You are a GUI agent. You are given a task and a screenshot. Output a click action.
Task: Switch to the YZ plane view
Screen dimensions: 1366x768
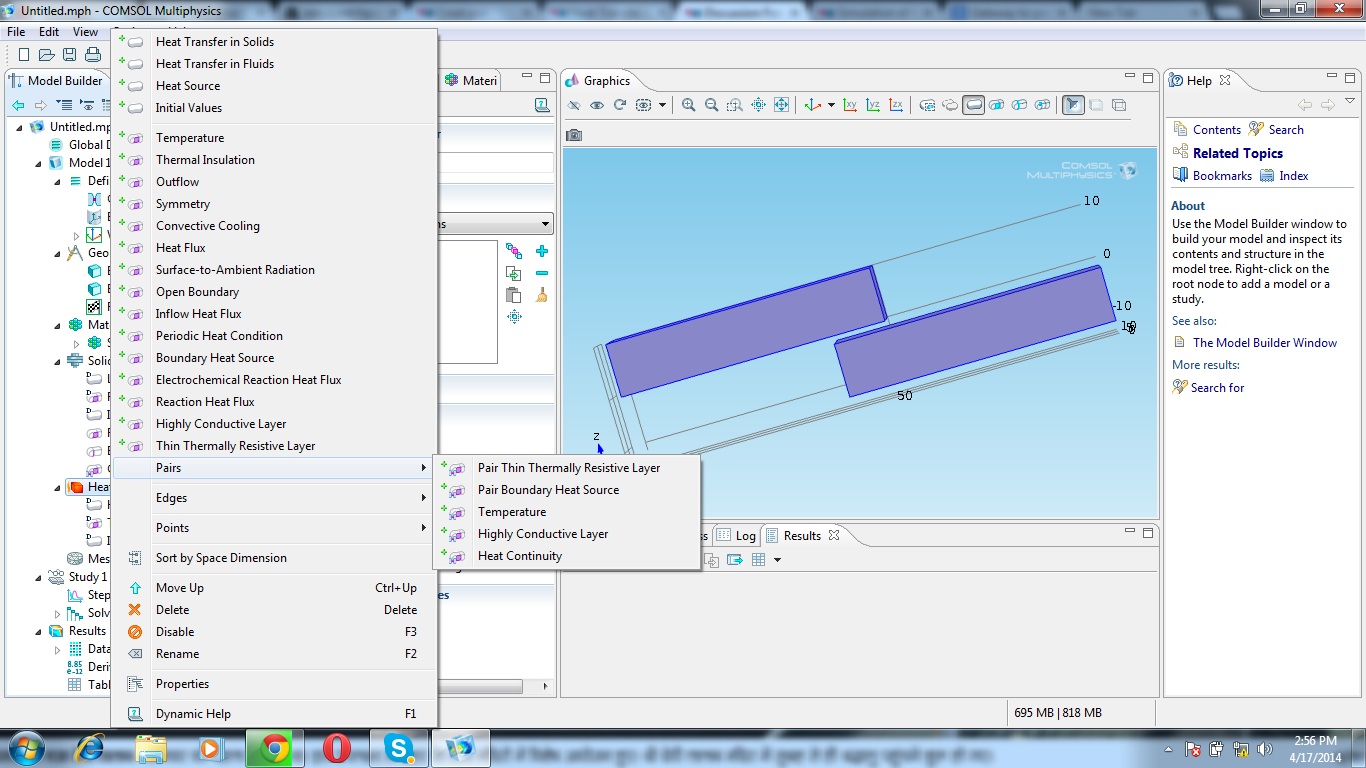873,105
